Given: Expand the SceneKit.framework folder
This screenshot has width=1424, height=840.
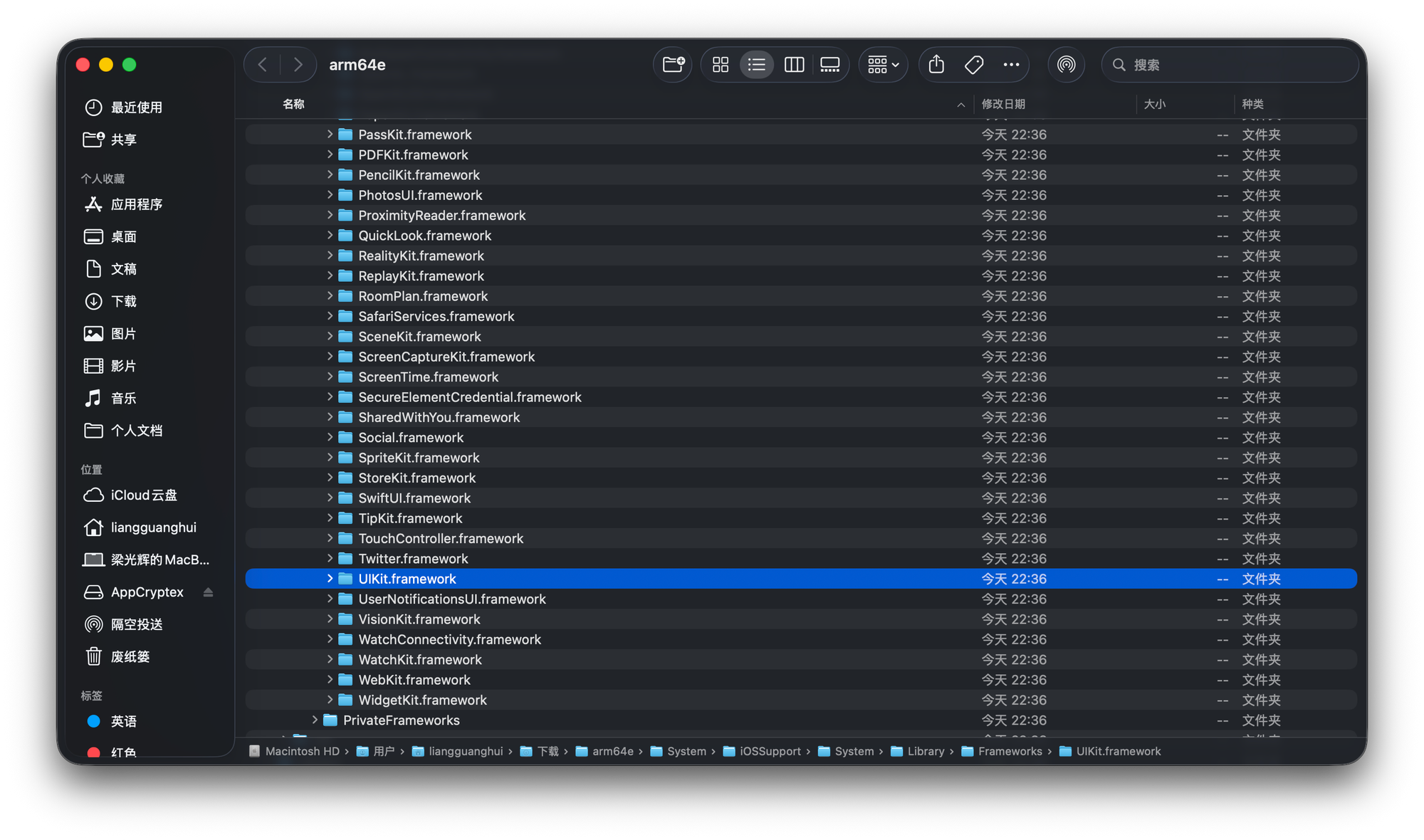Looking at the screenshot, I should 330,336.
